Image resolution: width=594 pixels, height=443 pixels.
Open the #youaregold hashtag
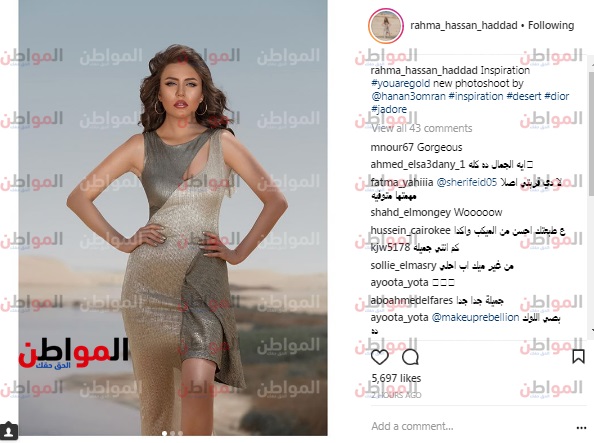[x=400, y=83]
